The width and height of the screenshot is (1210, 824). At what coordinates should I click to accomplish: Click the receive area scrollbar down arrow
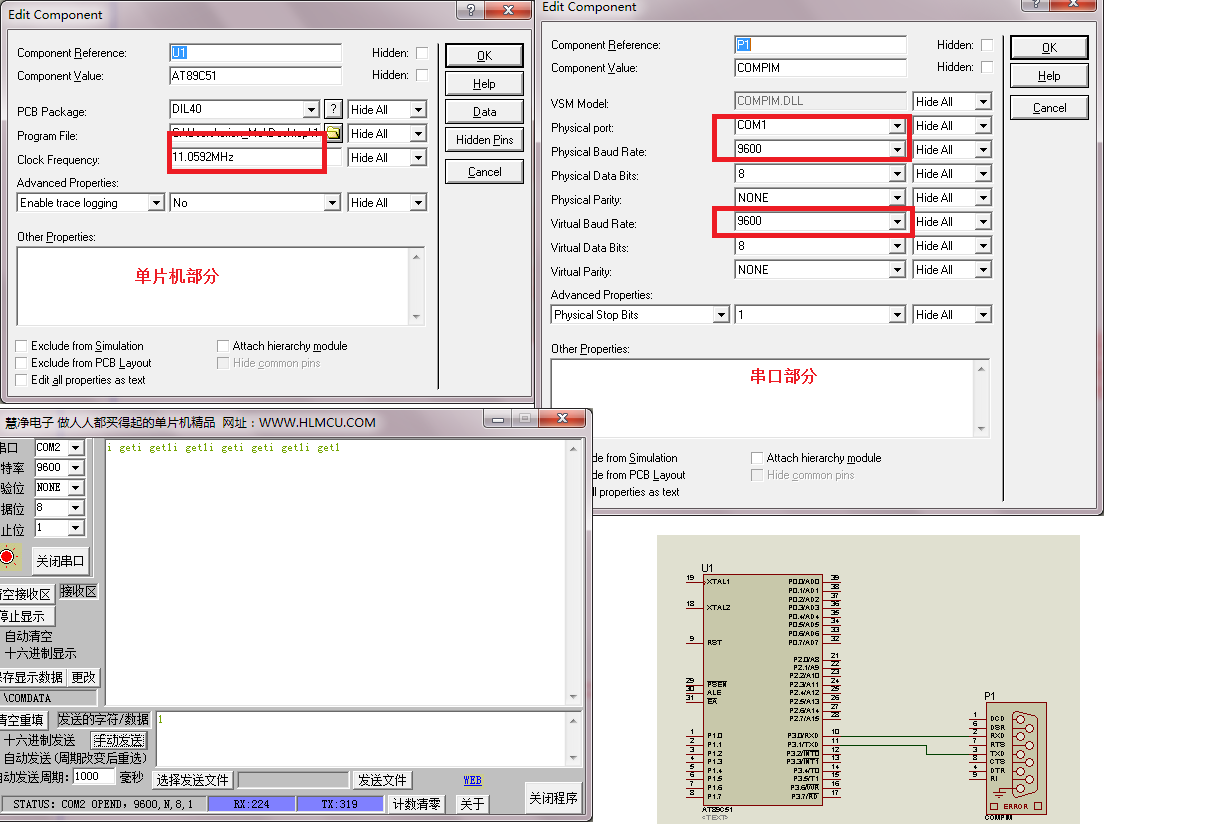(573, 698)
